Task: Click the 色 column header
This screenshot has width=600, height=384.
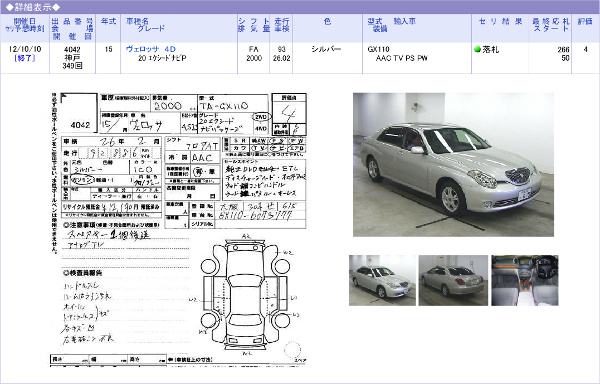Action: point(327,21)
